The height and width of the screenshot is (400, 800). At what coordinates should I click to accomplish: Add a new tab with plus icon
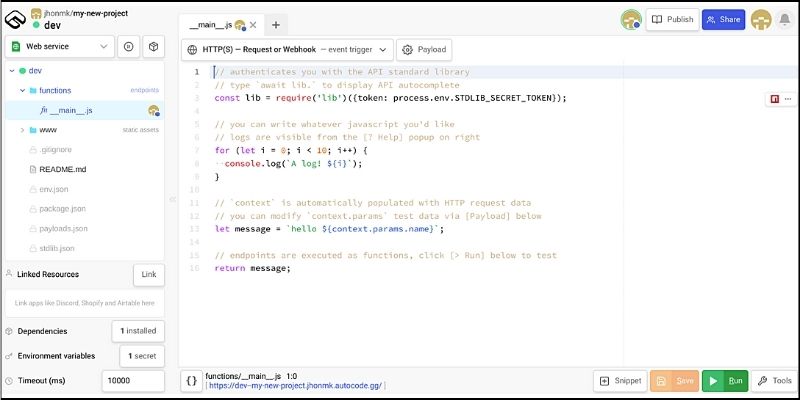(x=276, y=24)
